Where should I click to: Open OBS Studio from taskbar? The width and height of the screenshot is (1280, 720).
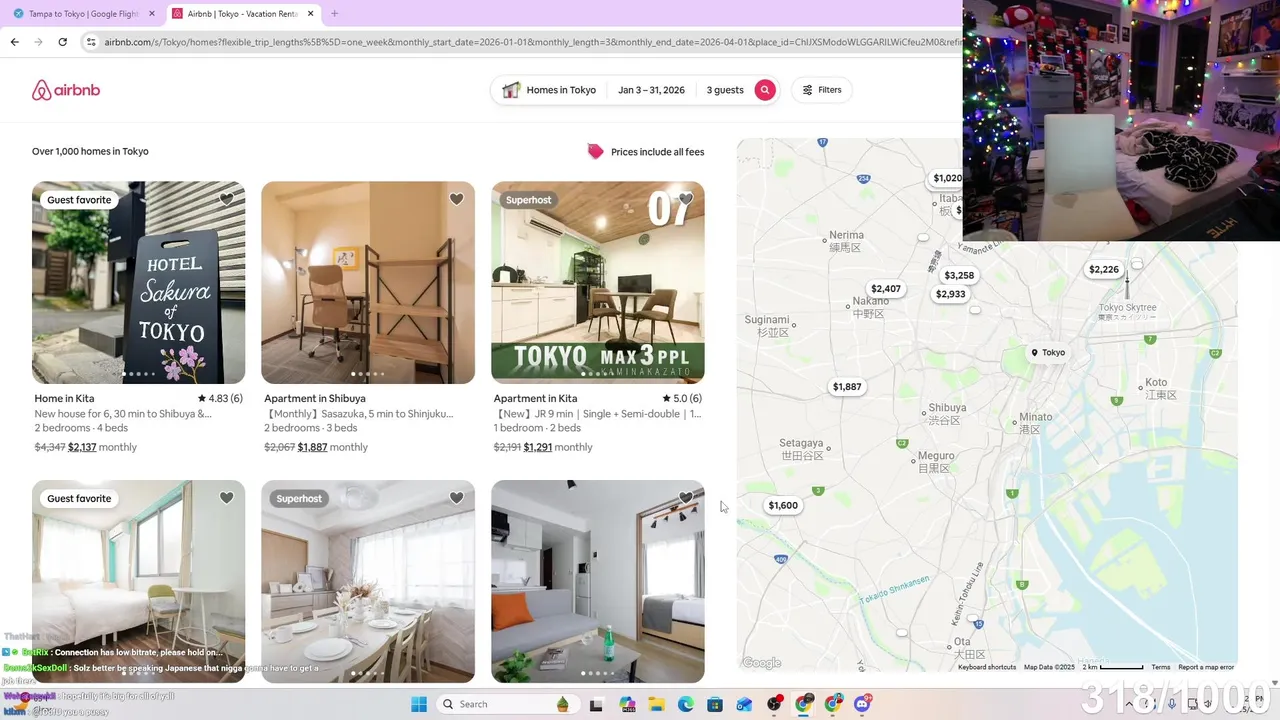pyautogui.click(x=775, y=704)
